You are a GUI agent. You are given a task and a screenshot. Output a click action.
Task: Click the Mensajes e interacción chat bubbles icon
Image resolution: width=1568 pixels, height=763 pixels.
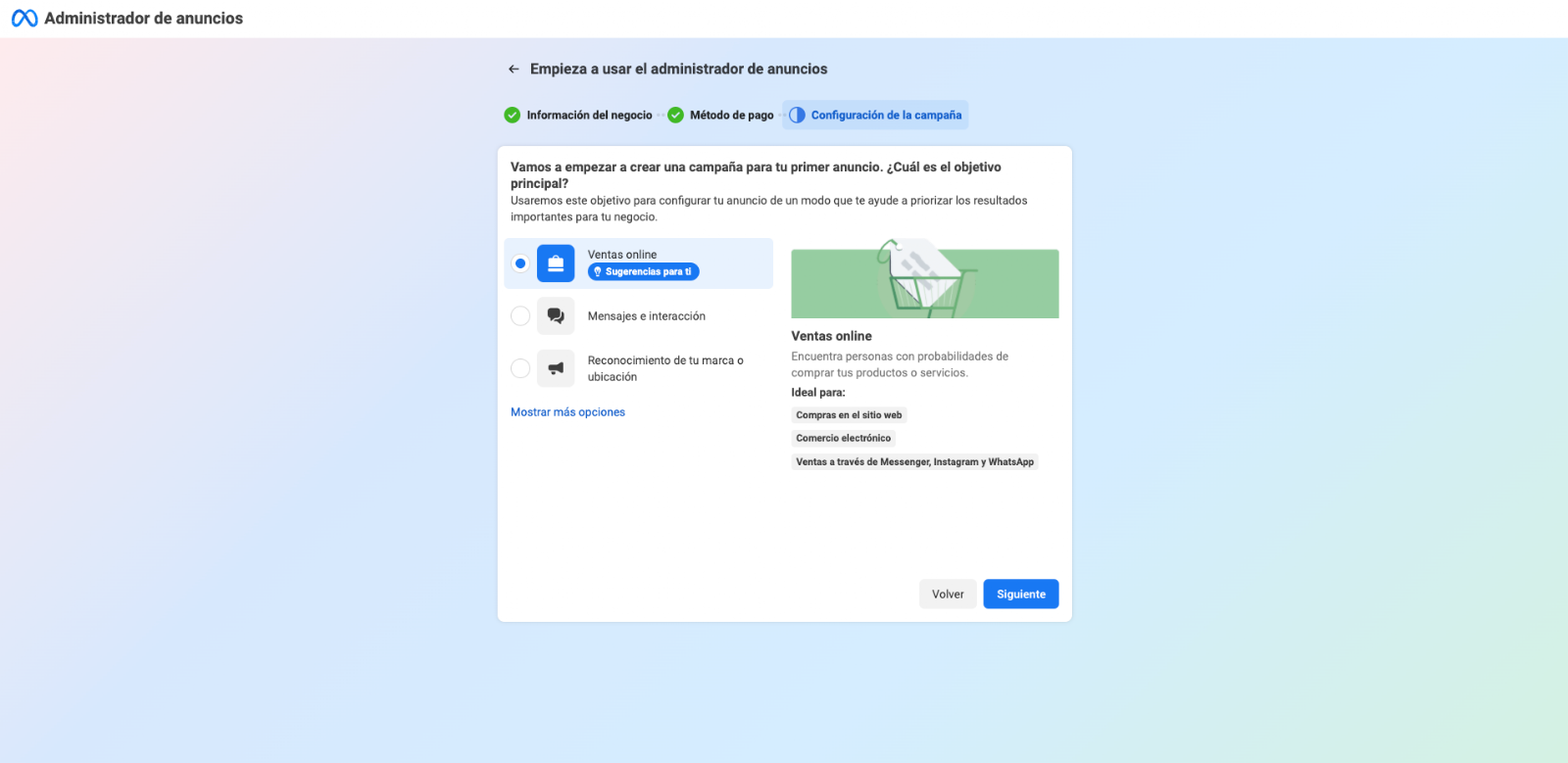[556, 316]
